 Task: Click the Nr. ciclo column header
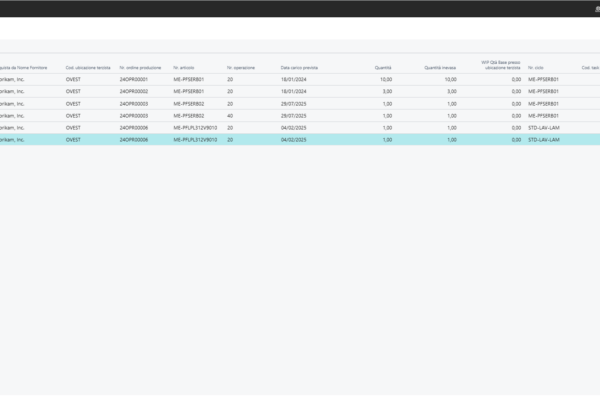536,68
